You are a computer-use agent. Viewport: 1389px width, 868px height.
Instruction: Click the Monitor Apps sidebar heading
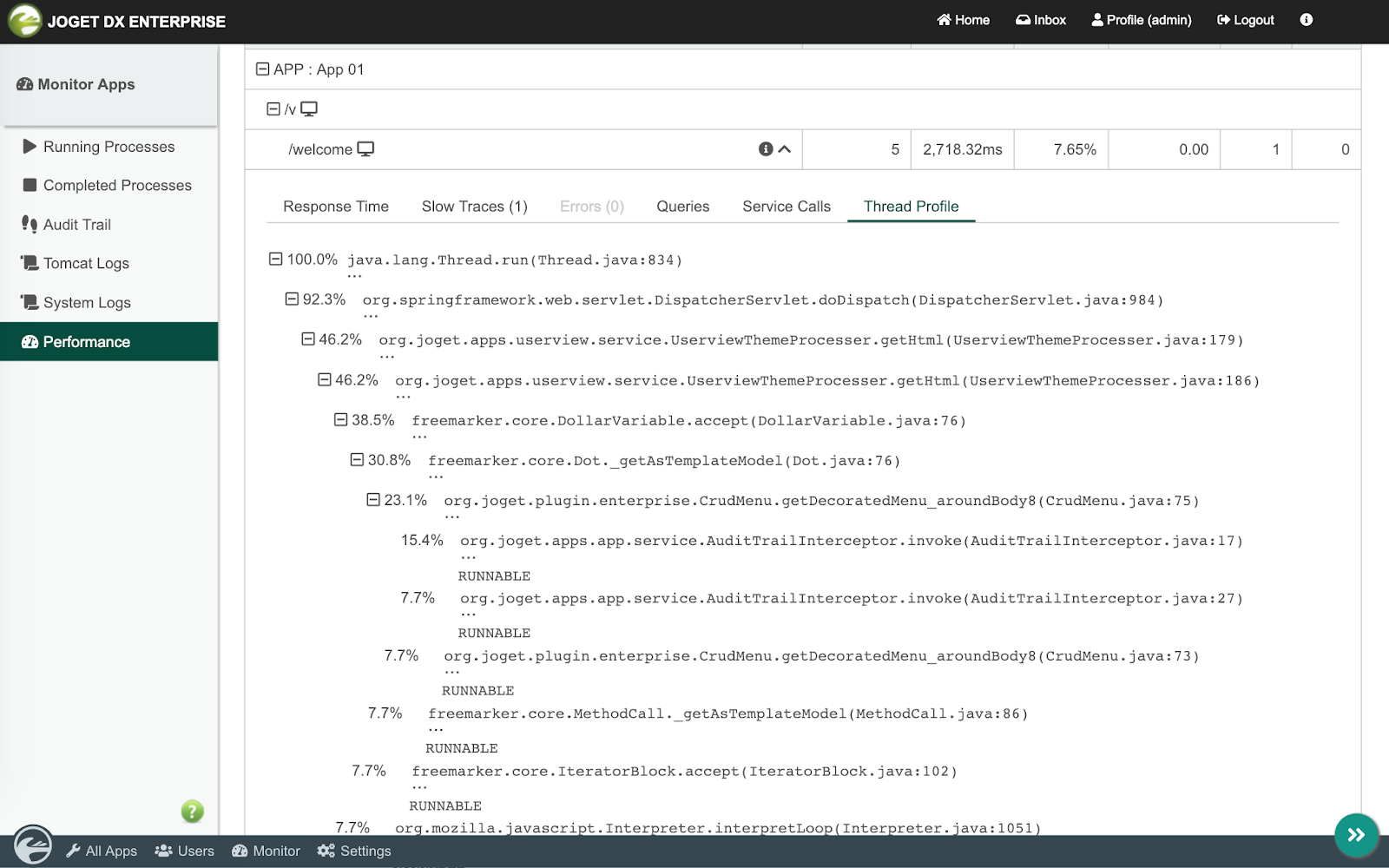(x=76, y=84)
